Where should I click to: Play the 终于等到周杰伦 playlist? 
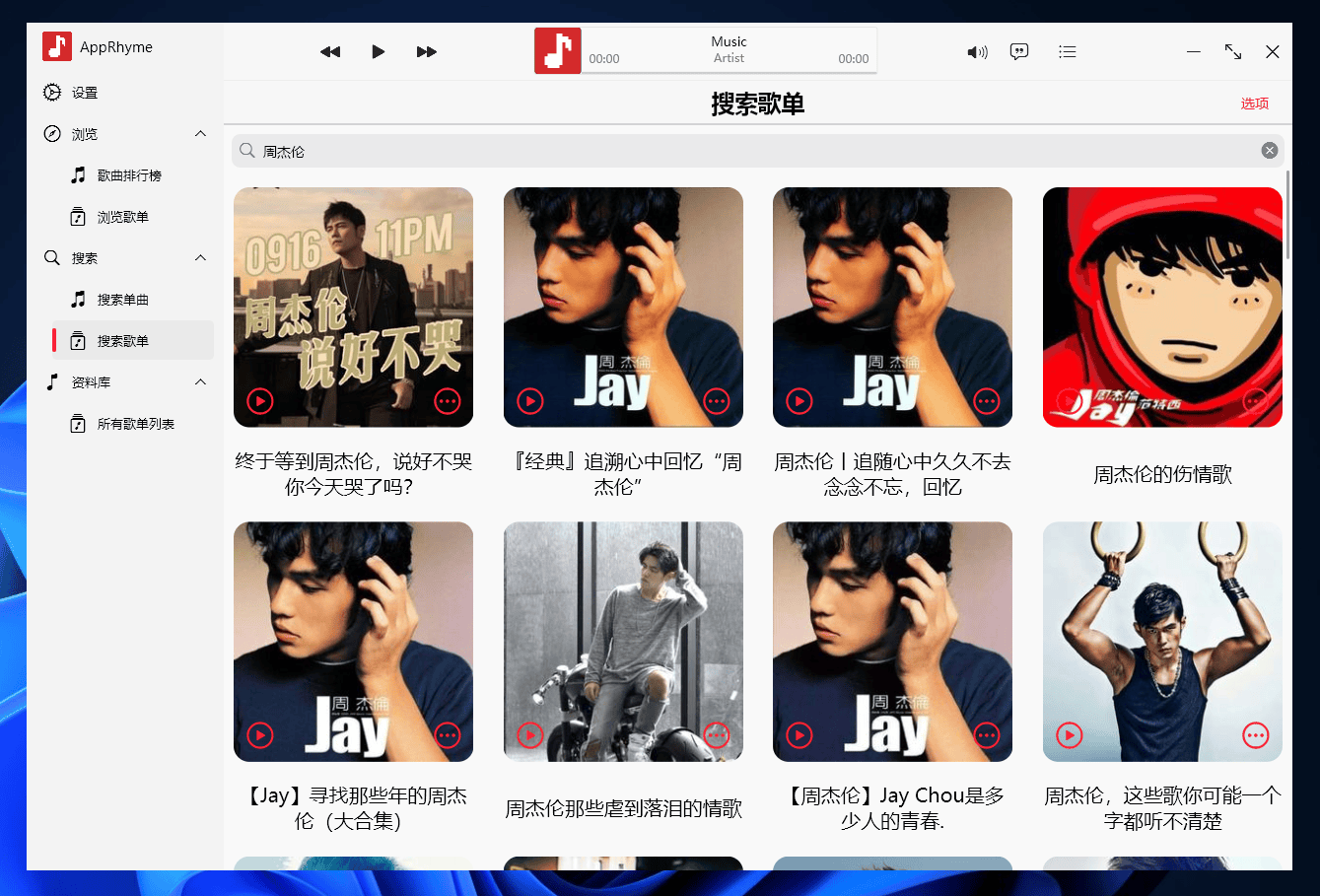tap(260, 401)
